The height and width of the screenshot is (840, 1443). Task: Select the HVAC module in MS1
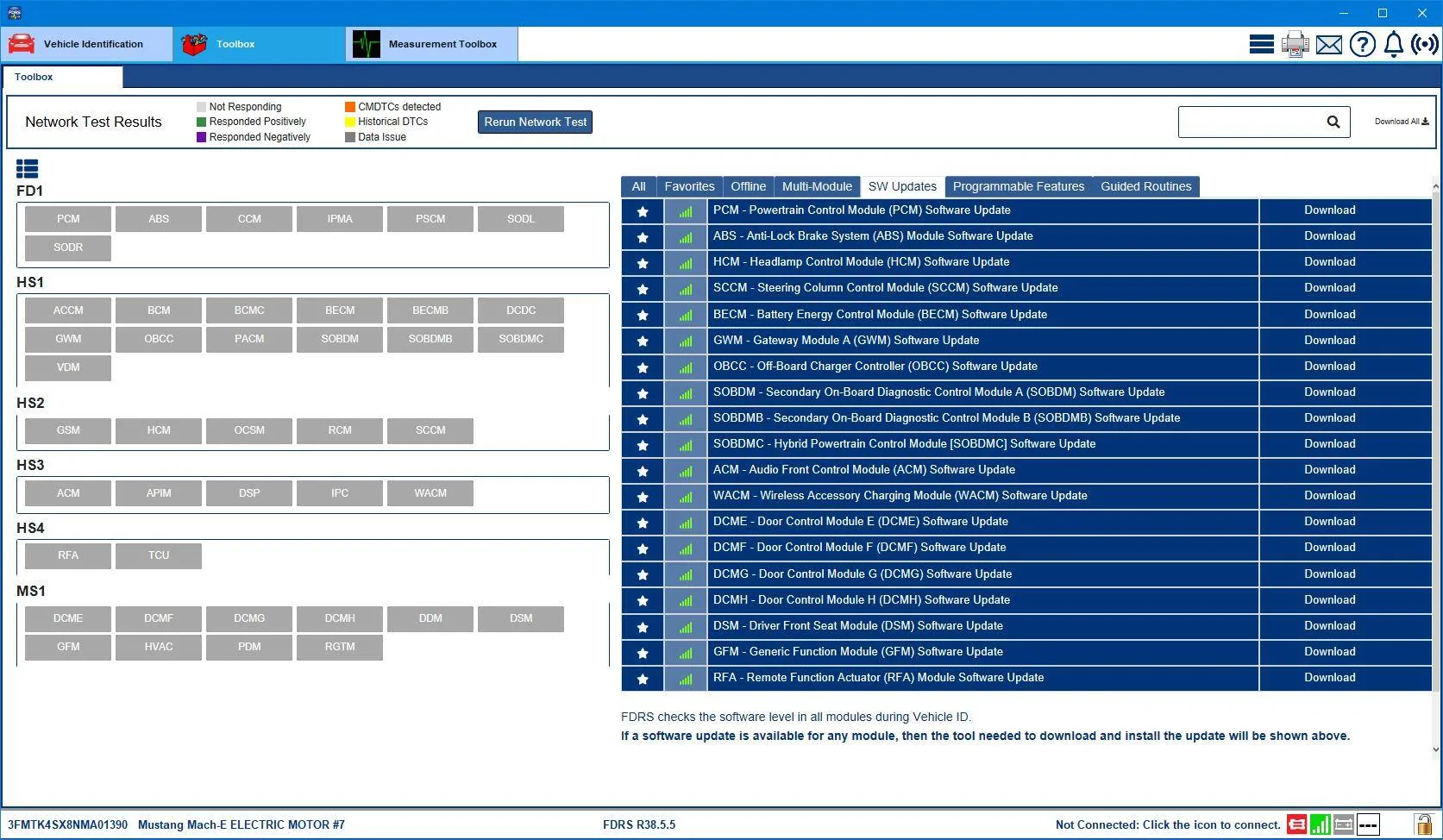[159, 647]
